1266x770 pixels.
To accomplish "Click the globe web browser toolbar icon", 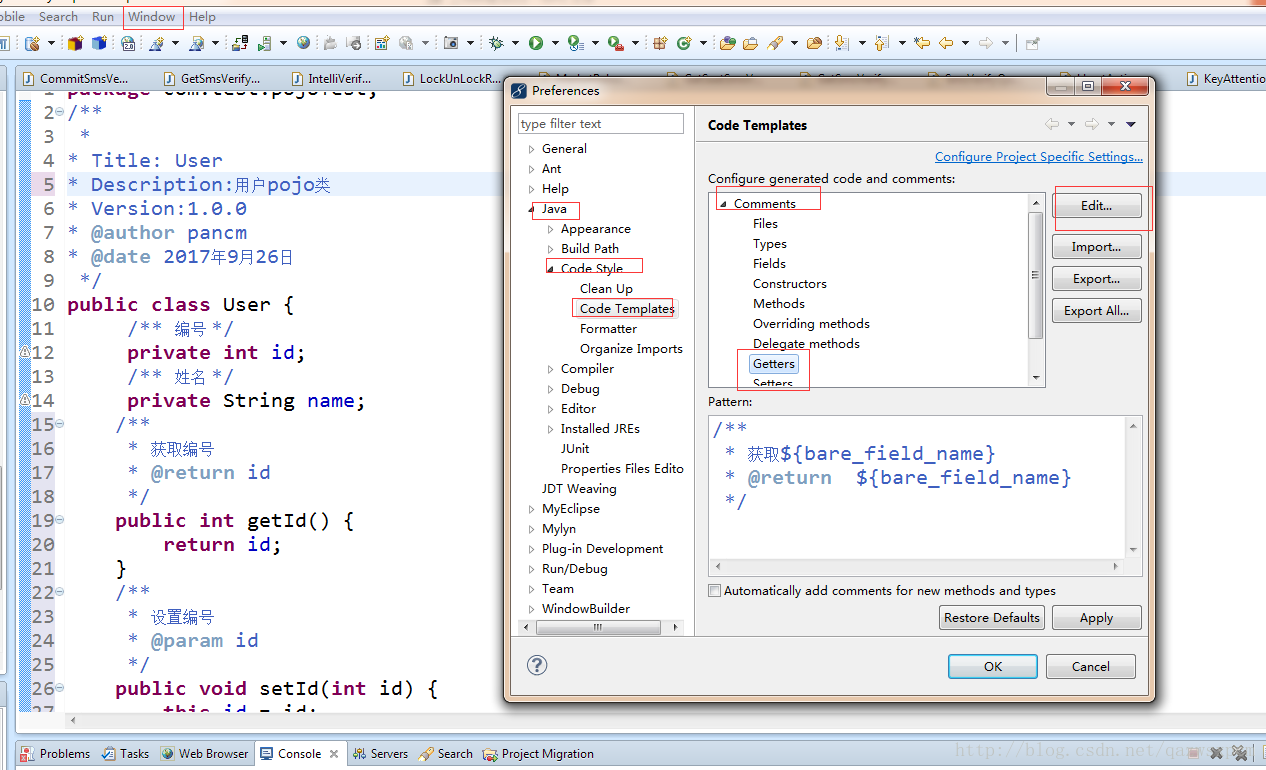I will click(303, 43).
